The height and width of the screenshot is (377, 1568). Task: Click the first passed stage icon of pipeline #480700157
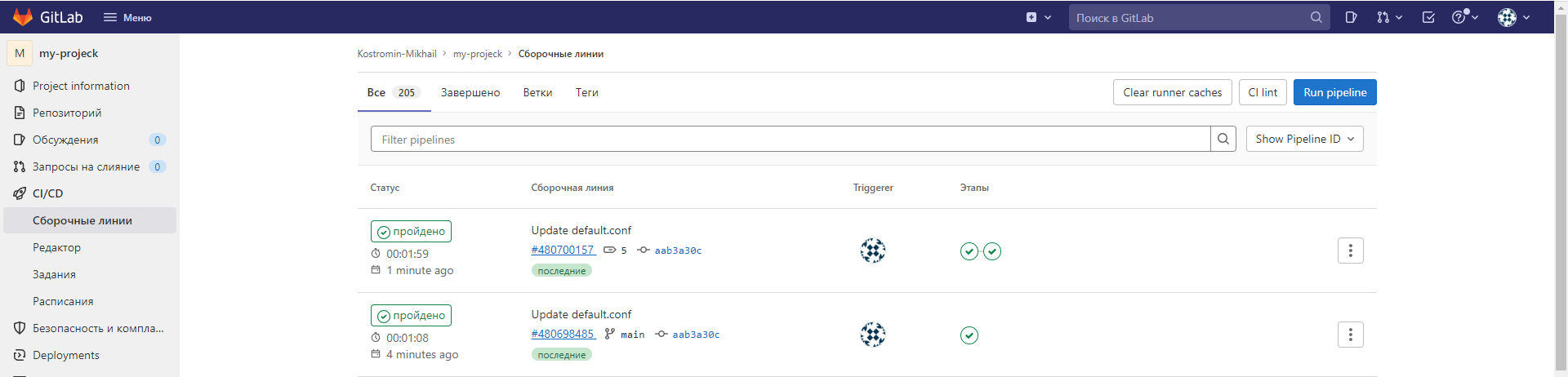(x=969, y=251)
